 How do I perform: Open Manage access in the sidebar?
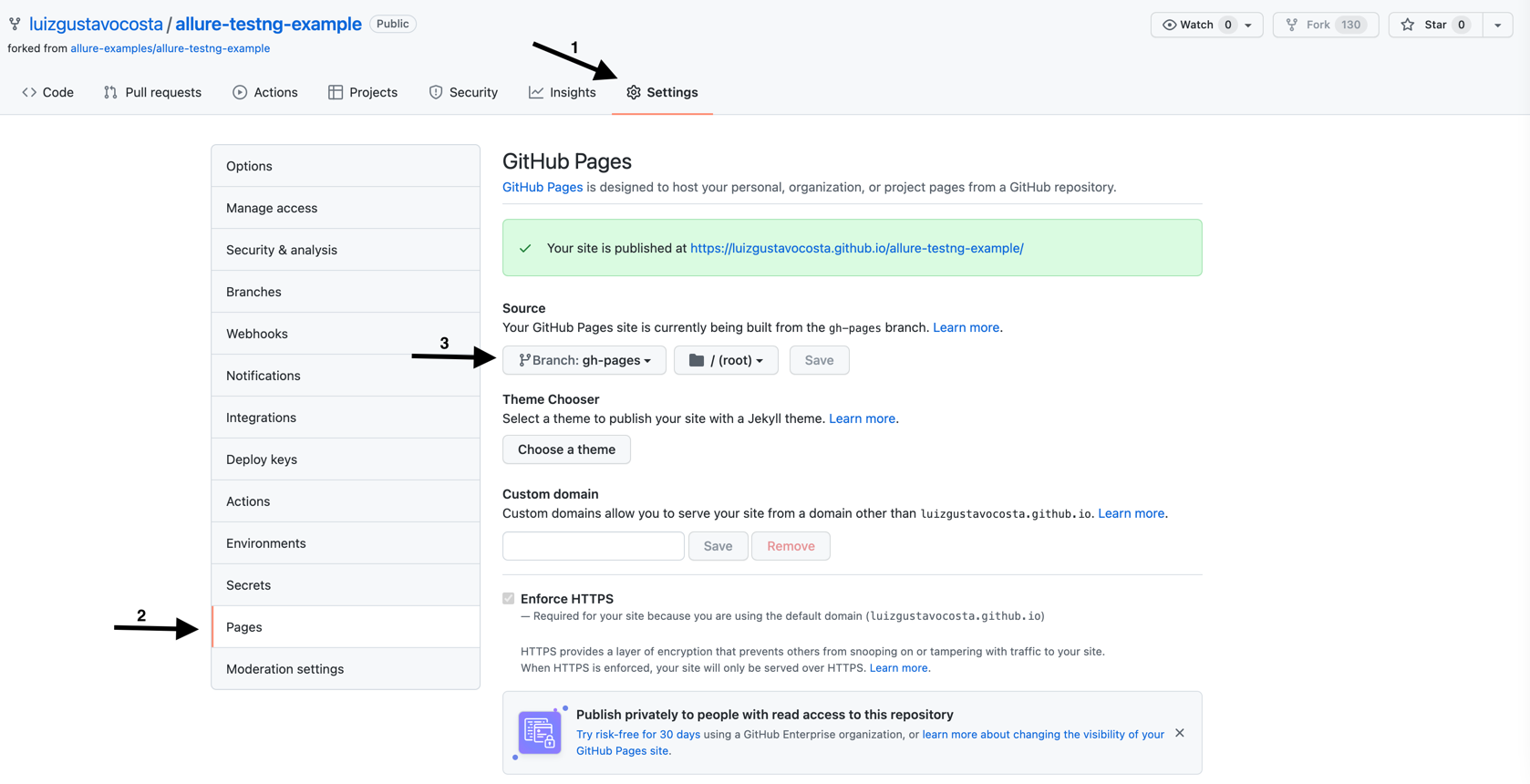click(x=346, y=208)
